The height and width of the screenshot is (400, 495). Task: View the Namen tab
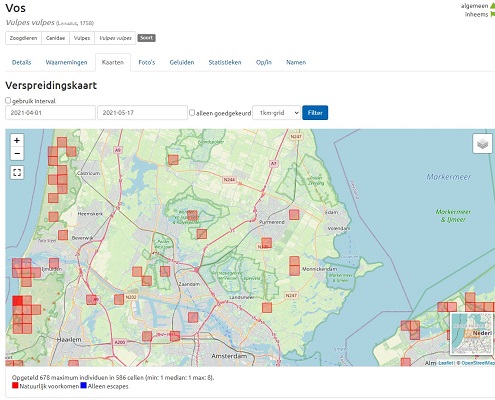coord(296,62)
